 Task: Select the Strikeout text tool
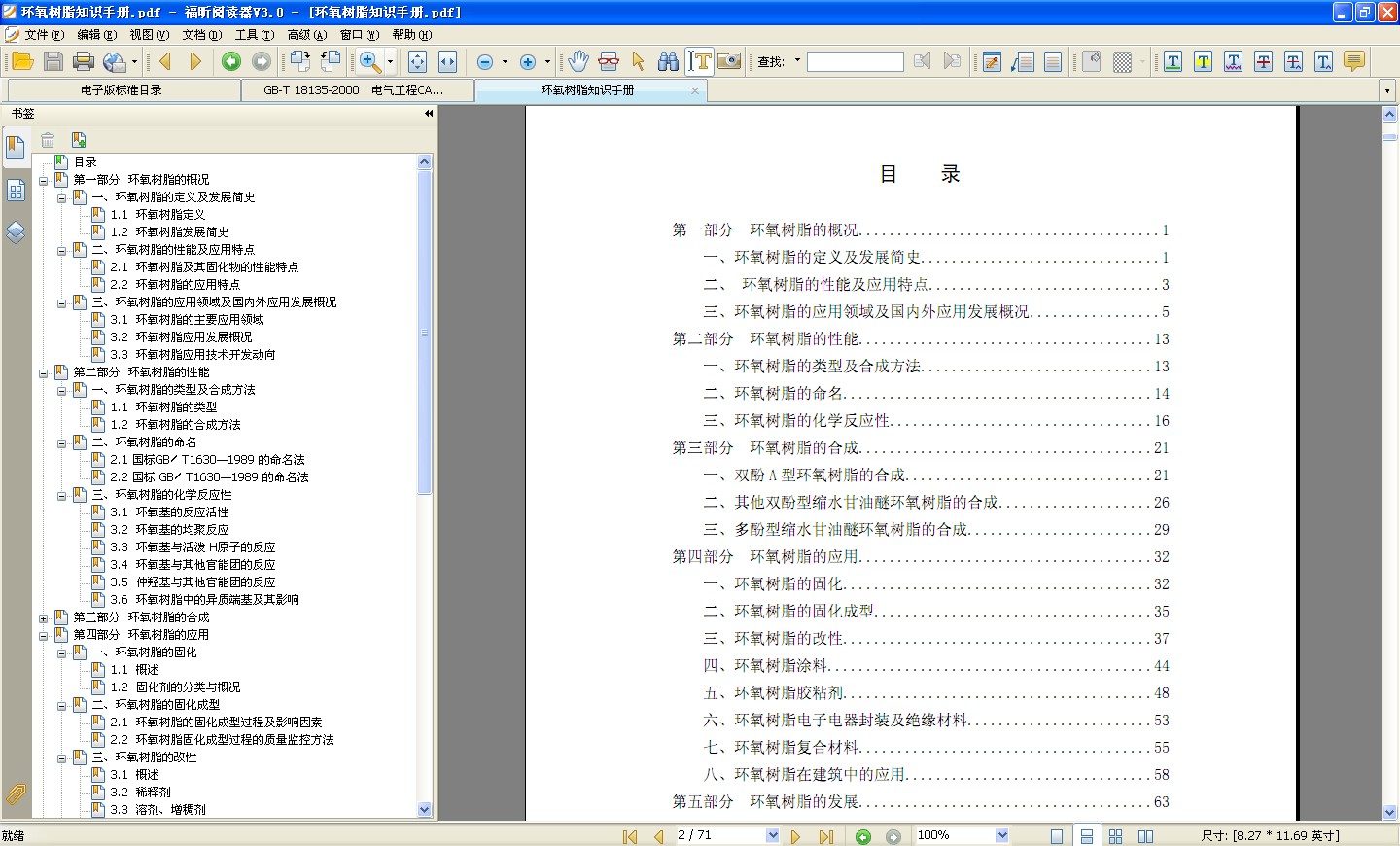point(1262,60)
